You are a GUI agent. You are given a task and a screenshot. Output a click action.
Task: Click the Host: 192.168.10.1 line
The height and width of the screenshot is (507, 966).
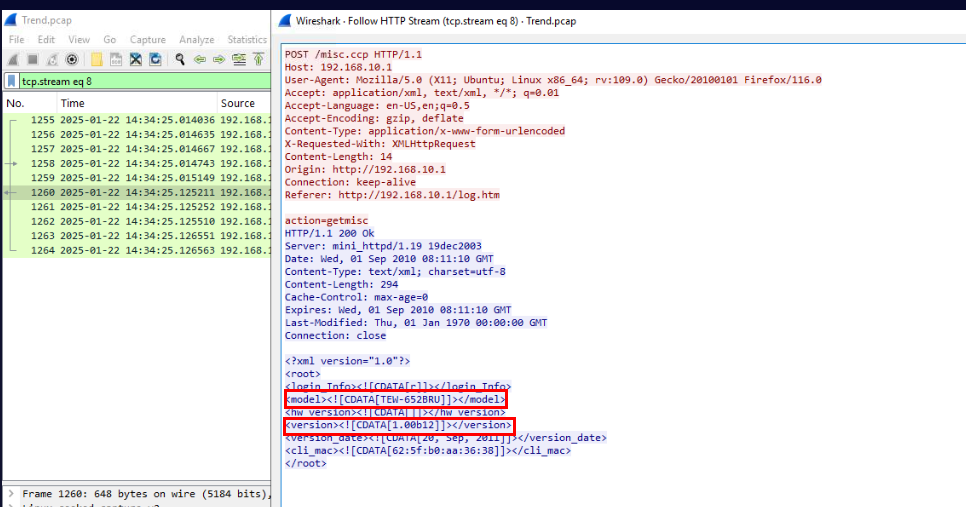pyautogui.click(x=338, y=67)
